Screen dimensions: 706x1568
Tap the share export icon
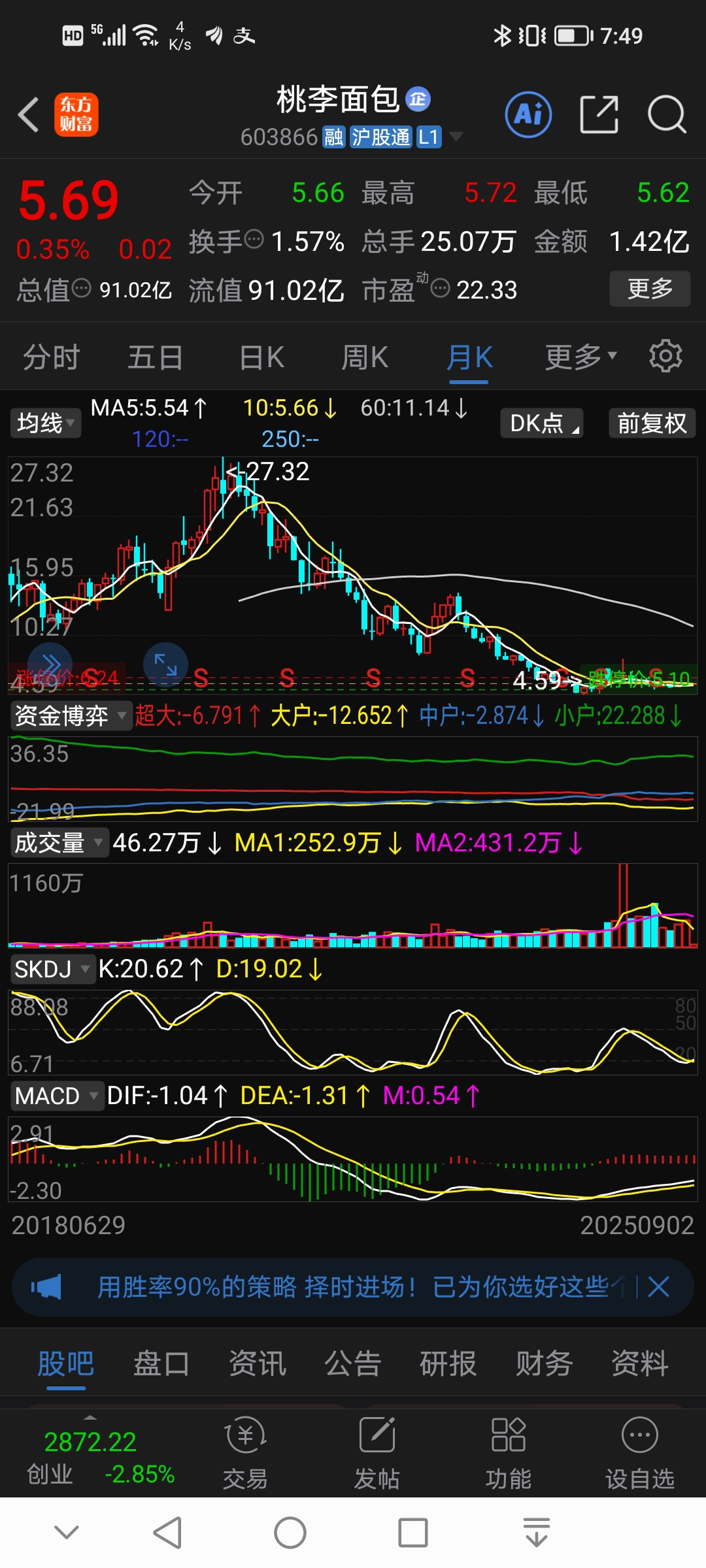[x=599, y=114]
